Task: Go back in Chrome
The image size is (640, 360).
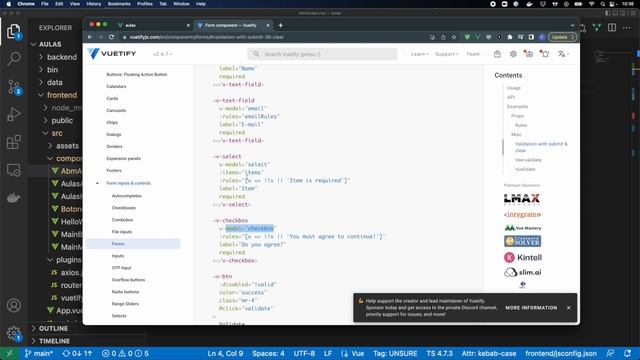Action: 90,37
